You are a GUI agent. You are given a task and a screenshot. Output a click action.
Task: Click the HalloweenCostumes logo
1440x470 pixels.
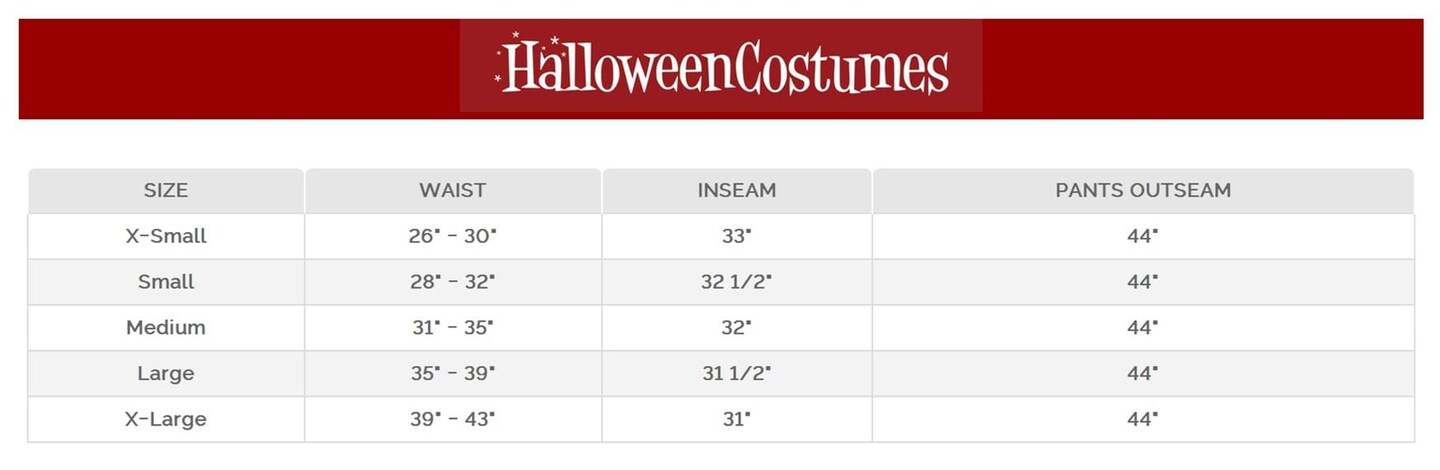point(721,66)
